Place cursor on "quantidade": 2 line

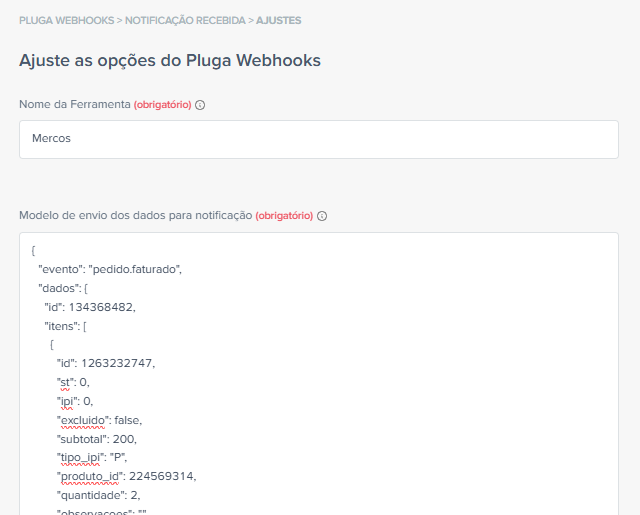pyautogui.click(x=98, y=495)
